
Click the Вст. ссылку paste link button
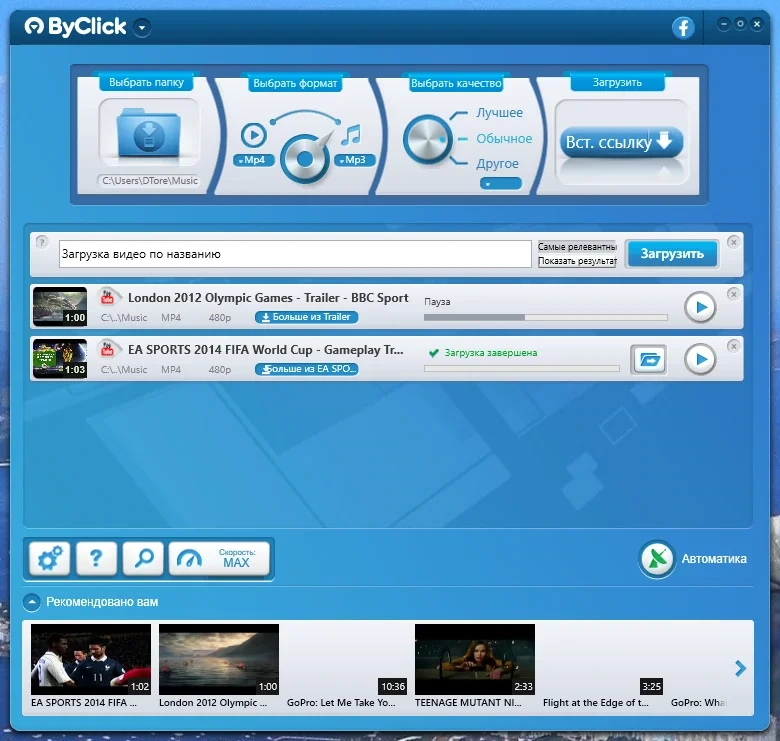[621, 142]
